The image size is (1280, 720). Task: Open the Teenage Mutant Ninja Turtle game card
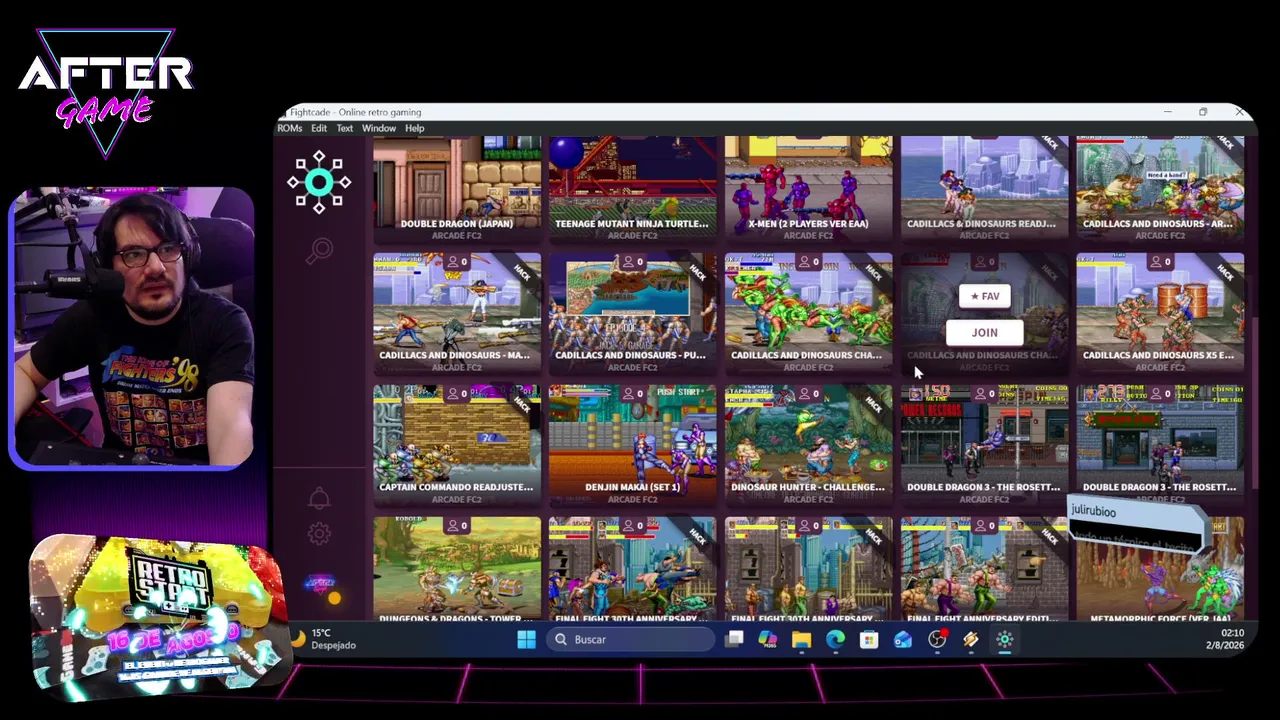pyautogui.click(x=633, y=188)
